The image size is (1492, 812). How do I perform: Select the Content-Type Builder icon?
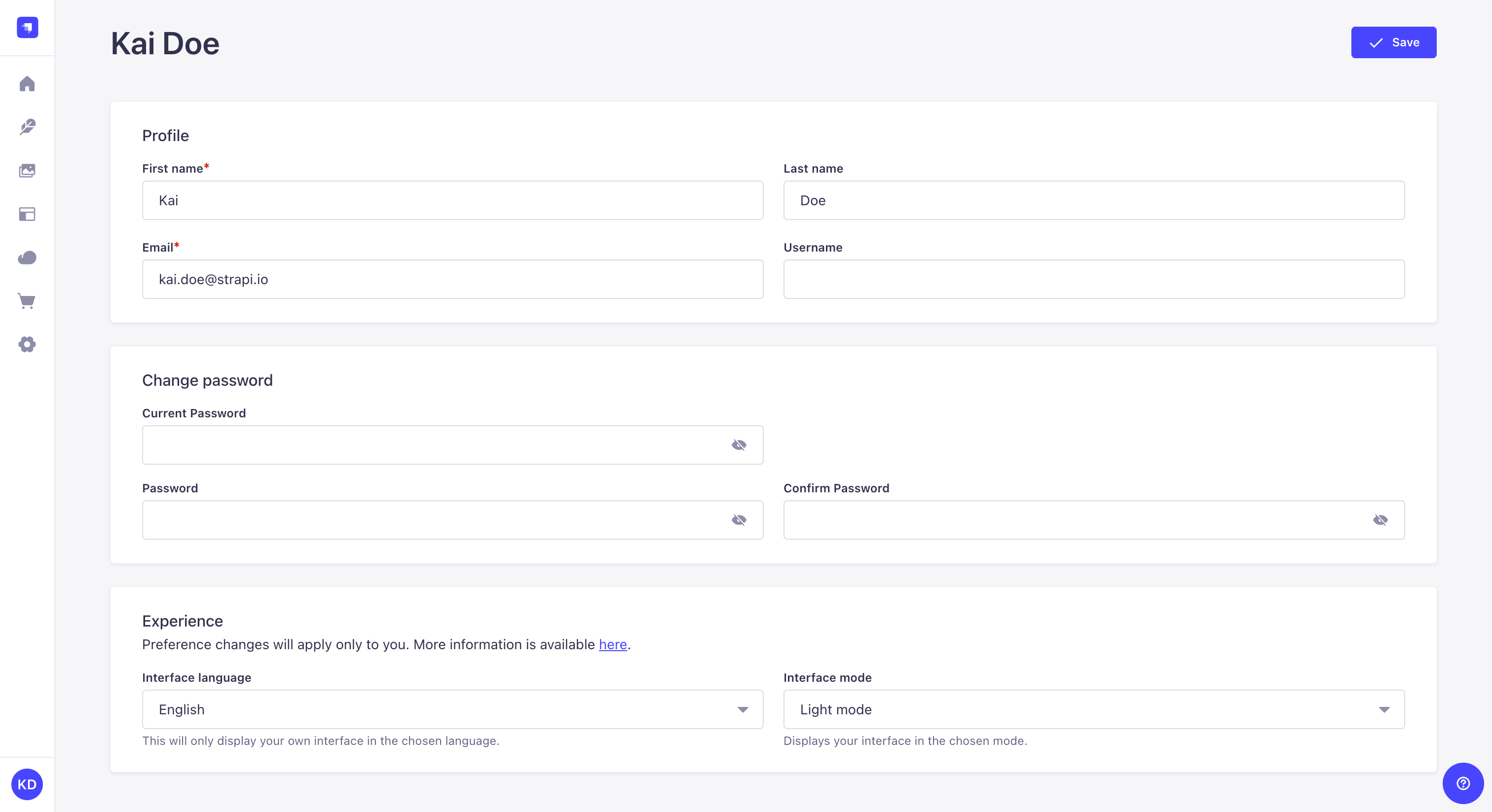pos(27,214)
